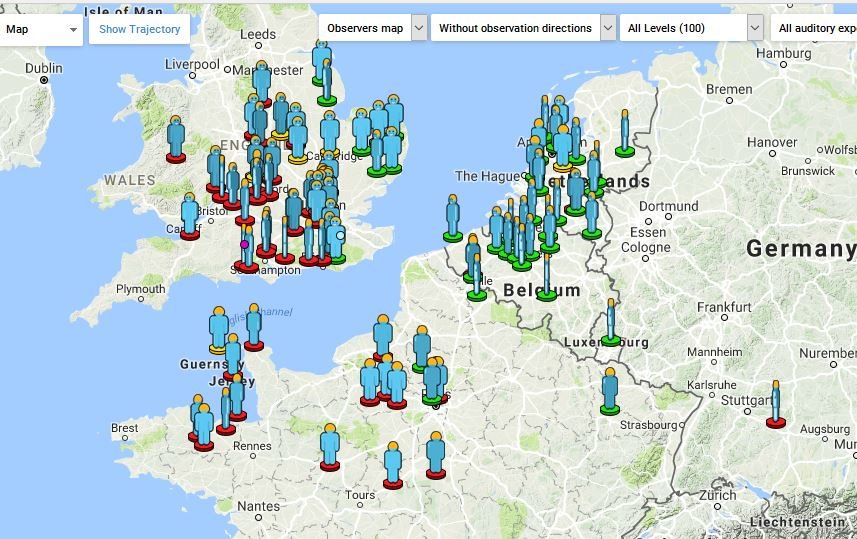This screenshot has width=857, height=539.
Task: Click the Hamburg city label
Action: [784, 53]
